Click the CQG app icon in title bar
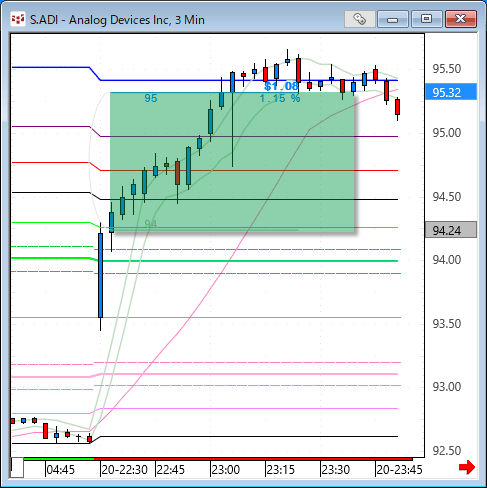Viewport: 487px width, 488px height. pos(17,19)
